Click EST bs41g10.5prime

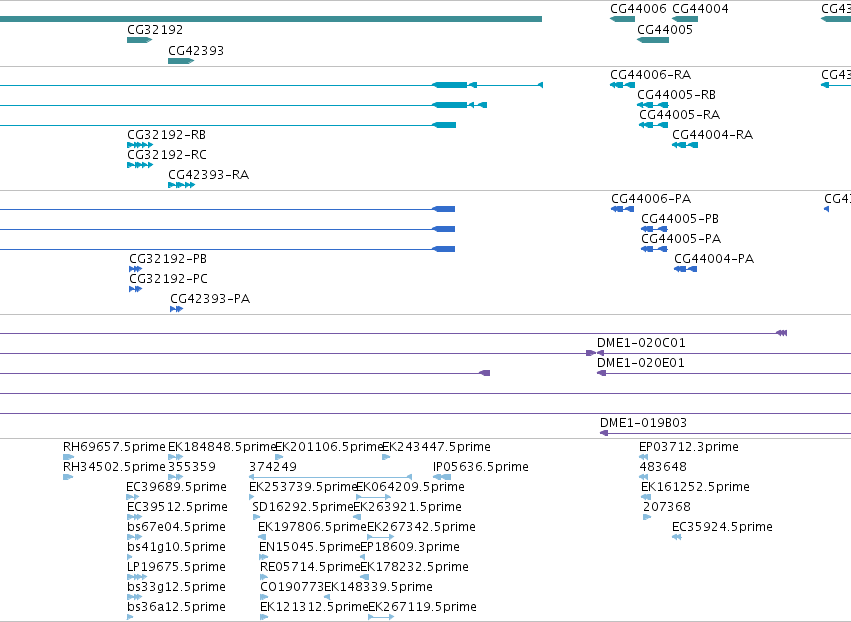point(176,547)
